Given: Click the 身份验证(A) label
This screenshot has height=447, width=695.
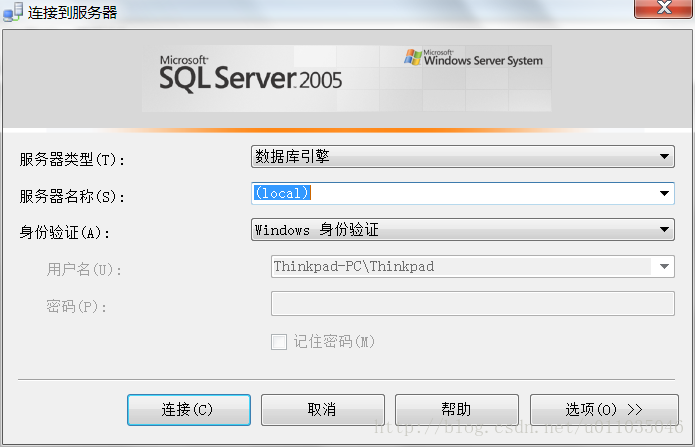Looking at the screenshot, I should click(65, 232).
